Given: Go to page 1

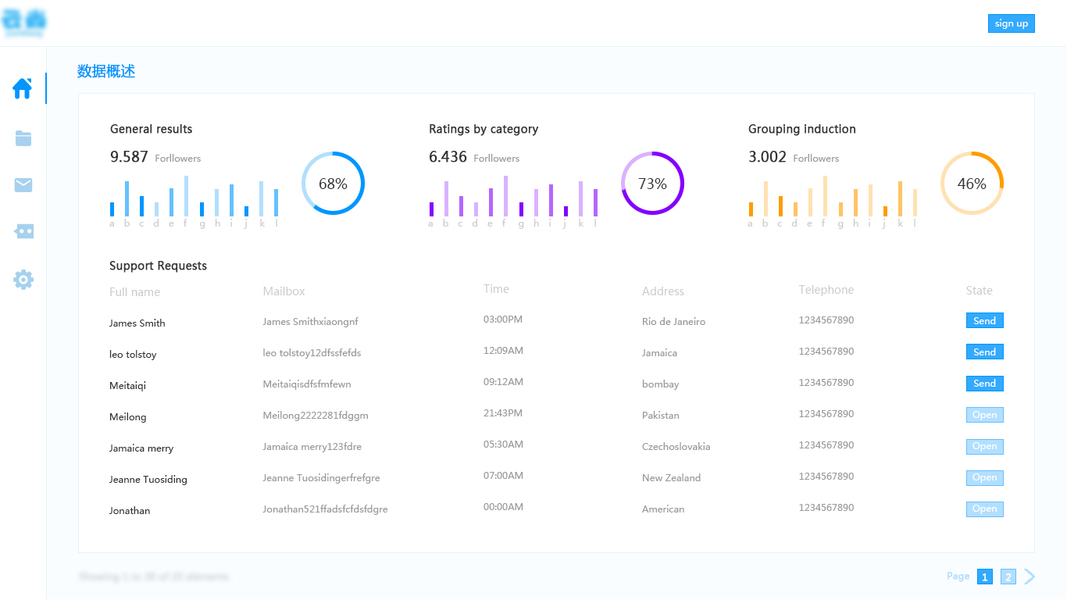Looking at the screenshot, I should pos(985,577).
